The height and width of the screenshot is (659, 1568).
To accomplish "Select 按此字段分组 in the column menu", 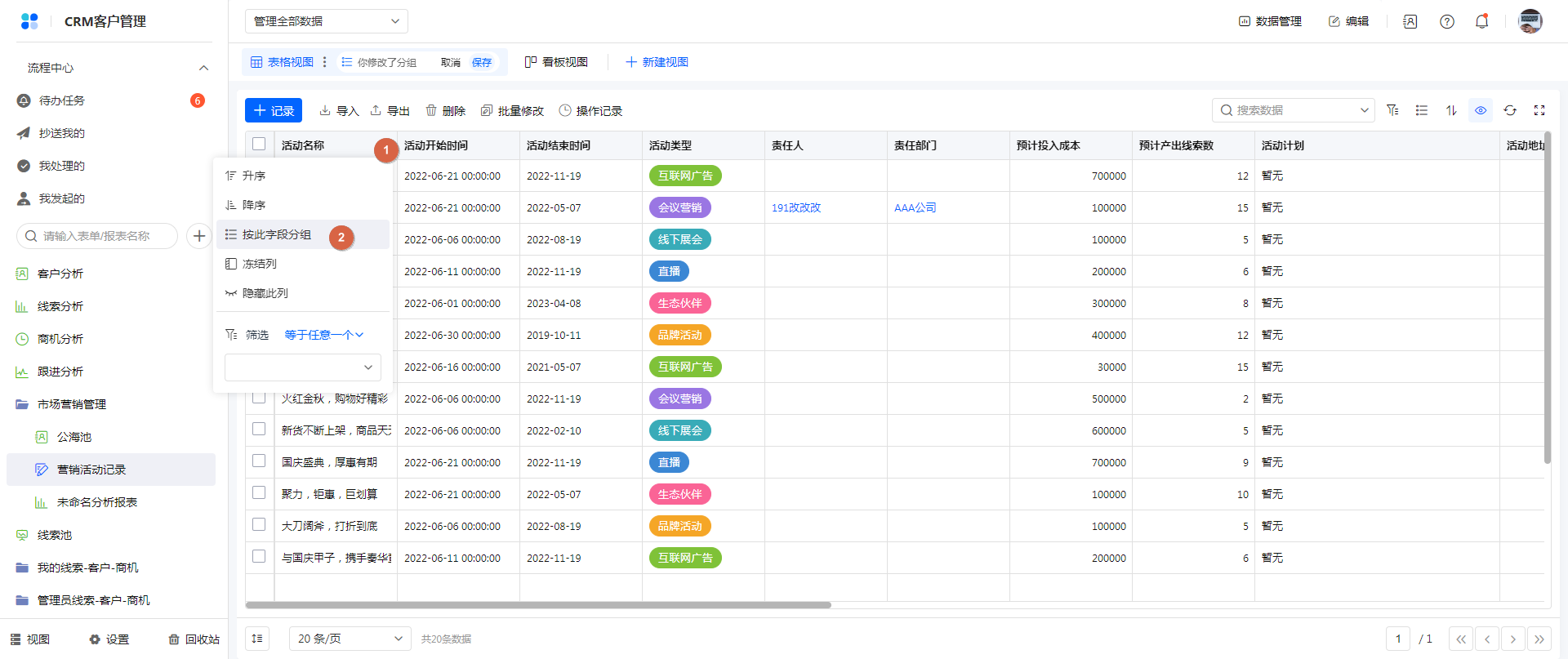I will pos(277,234).
